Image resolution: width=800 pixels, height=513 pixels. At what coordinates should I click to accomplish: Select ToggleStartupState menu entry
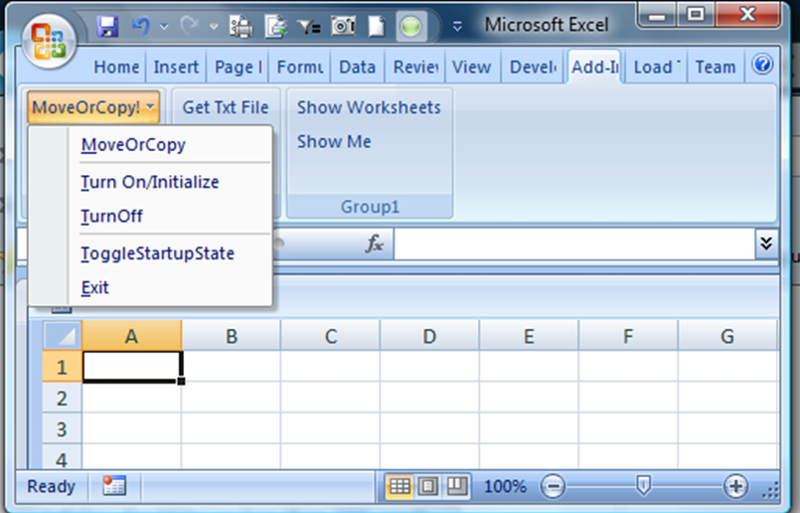tap(151, 254)
